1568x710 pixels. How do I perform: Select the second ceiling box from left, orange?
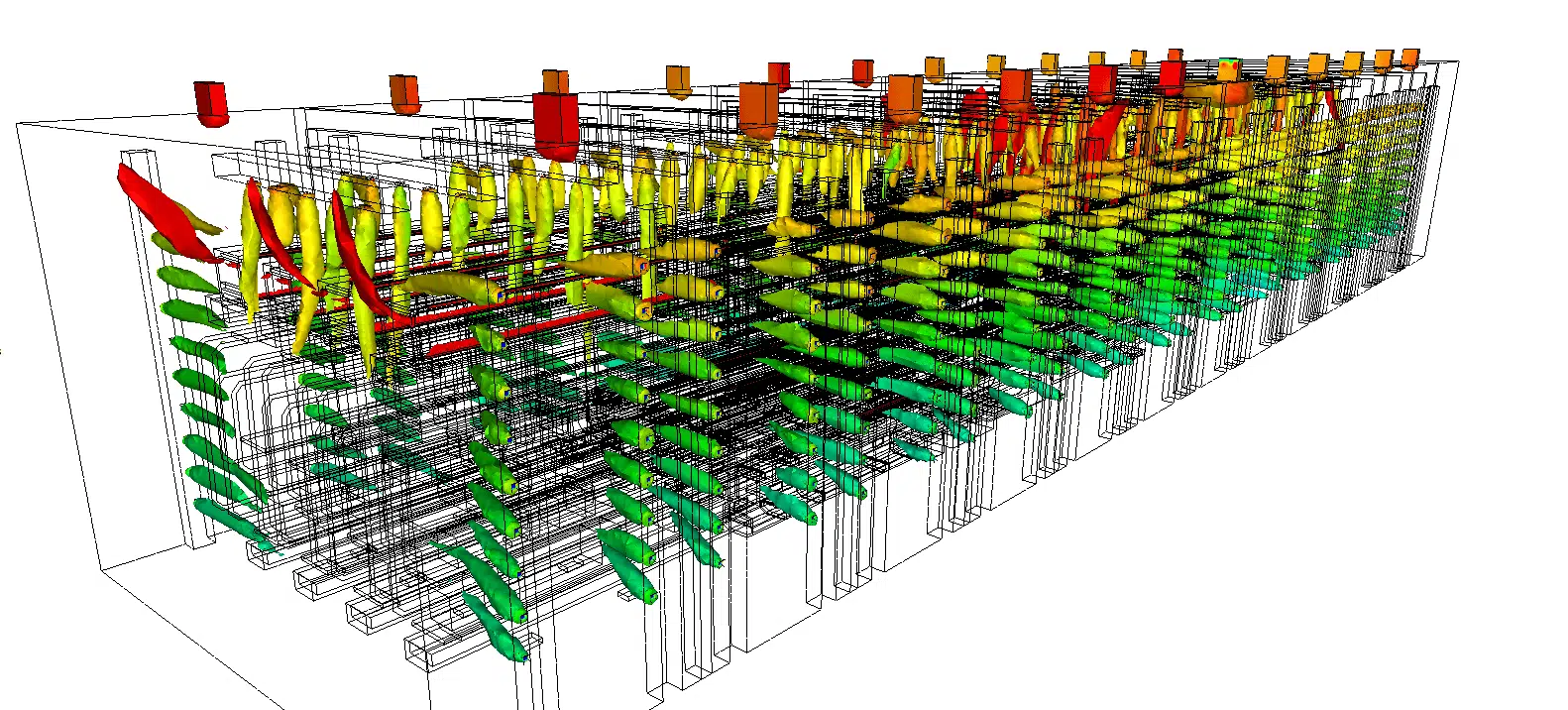(x=404, y=93)
